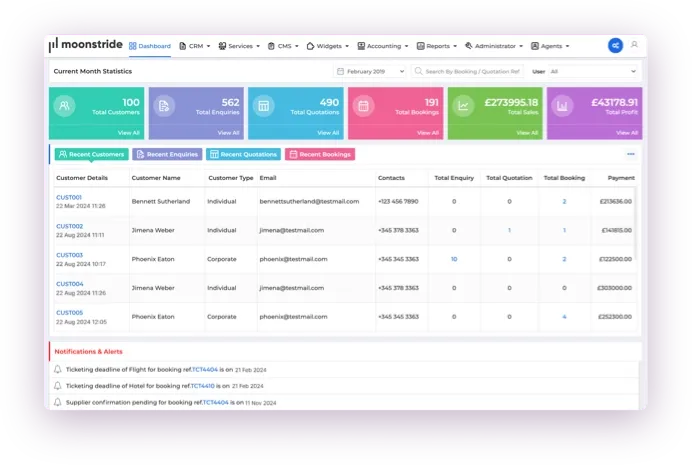Image resolution: width=692 pixels, height=465 pixels.
Task: Expand the Reports menu
Action: point(437,46)
